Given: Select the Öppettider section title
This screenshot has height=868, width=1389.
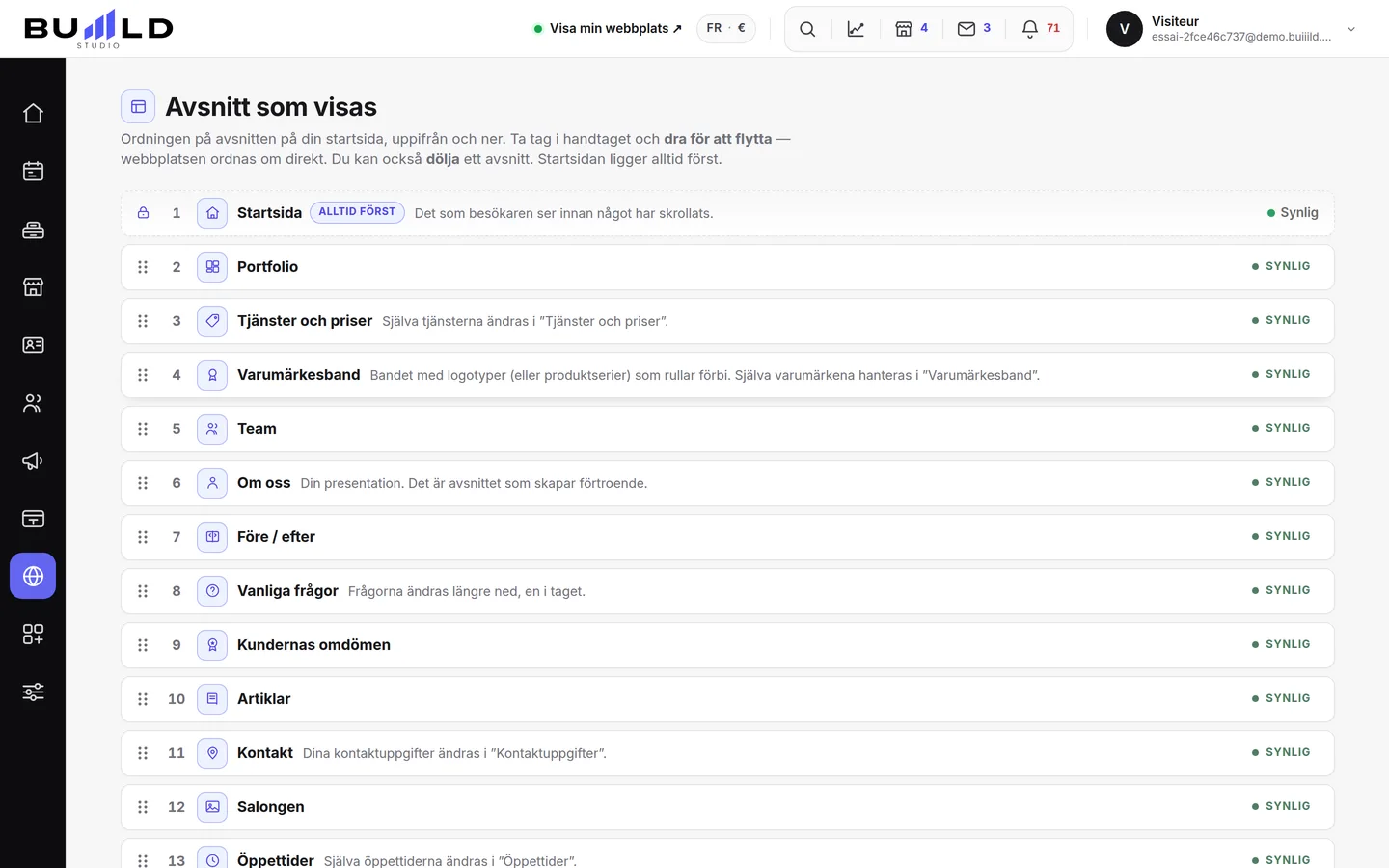Looking at the screenshot, I should tap(276, 860).
